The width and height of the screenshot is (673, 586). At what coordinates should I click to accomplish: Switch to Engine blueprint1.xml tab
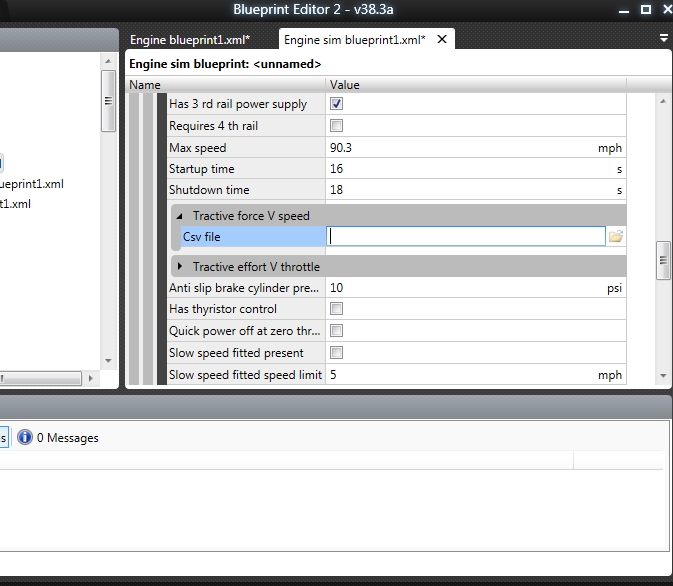click(x=190, y=40)
